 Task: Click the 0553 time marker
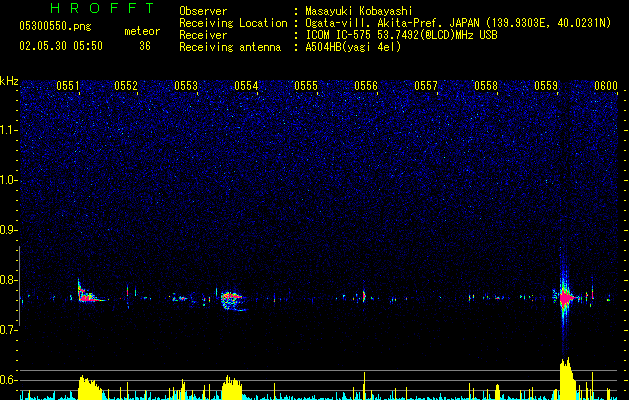186,86
